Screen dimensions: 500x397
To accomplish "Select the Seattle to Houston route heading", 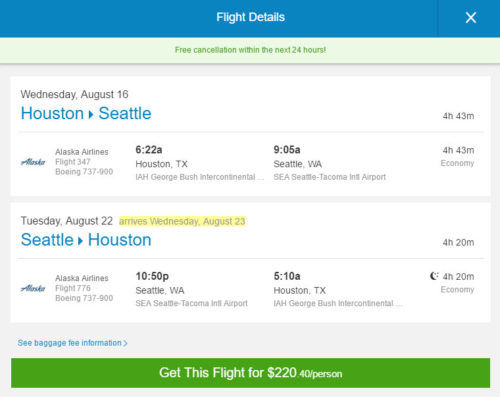I will click(86, 240).
